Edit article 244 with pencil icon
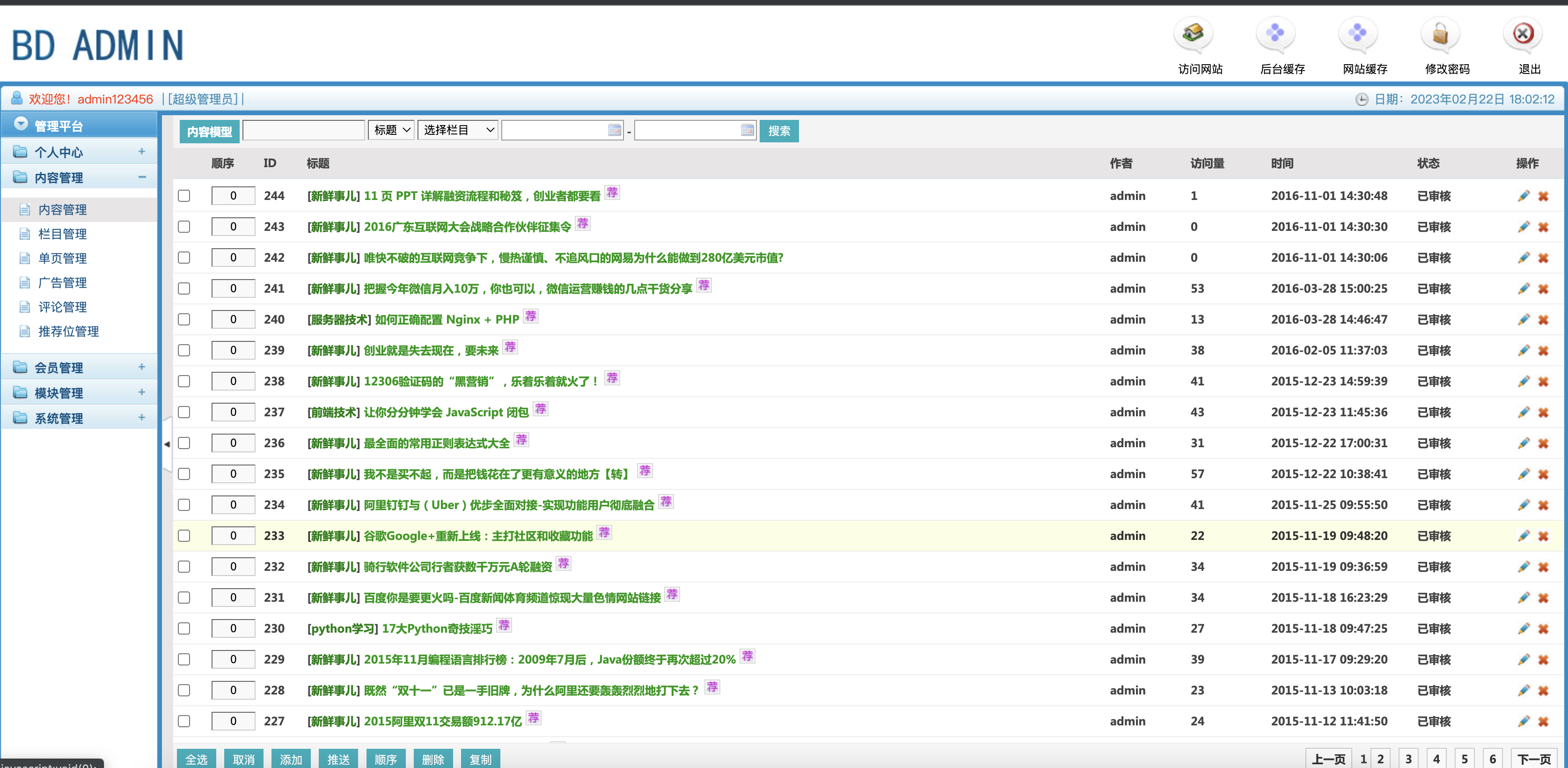Screen dimensions: 1568x768 pos(1524,195)
